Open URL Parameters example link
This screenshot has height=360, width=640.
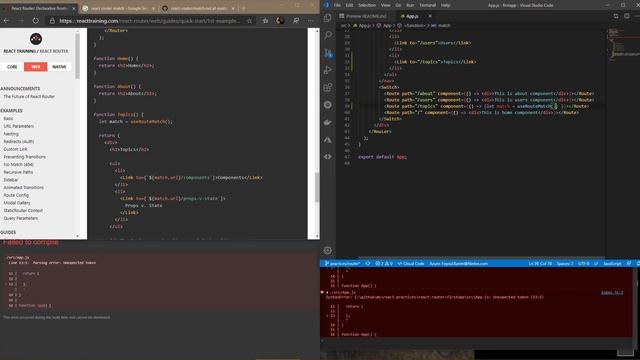tap(19, 126)
